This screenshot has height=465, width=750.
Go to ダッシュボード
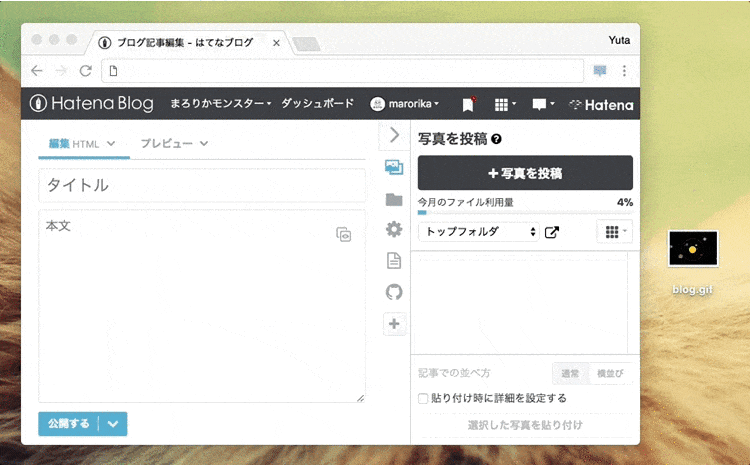point(318,103)
